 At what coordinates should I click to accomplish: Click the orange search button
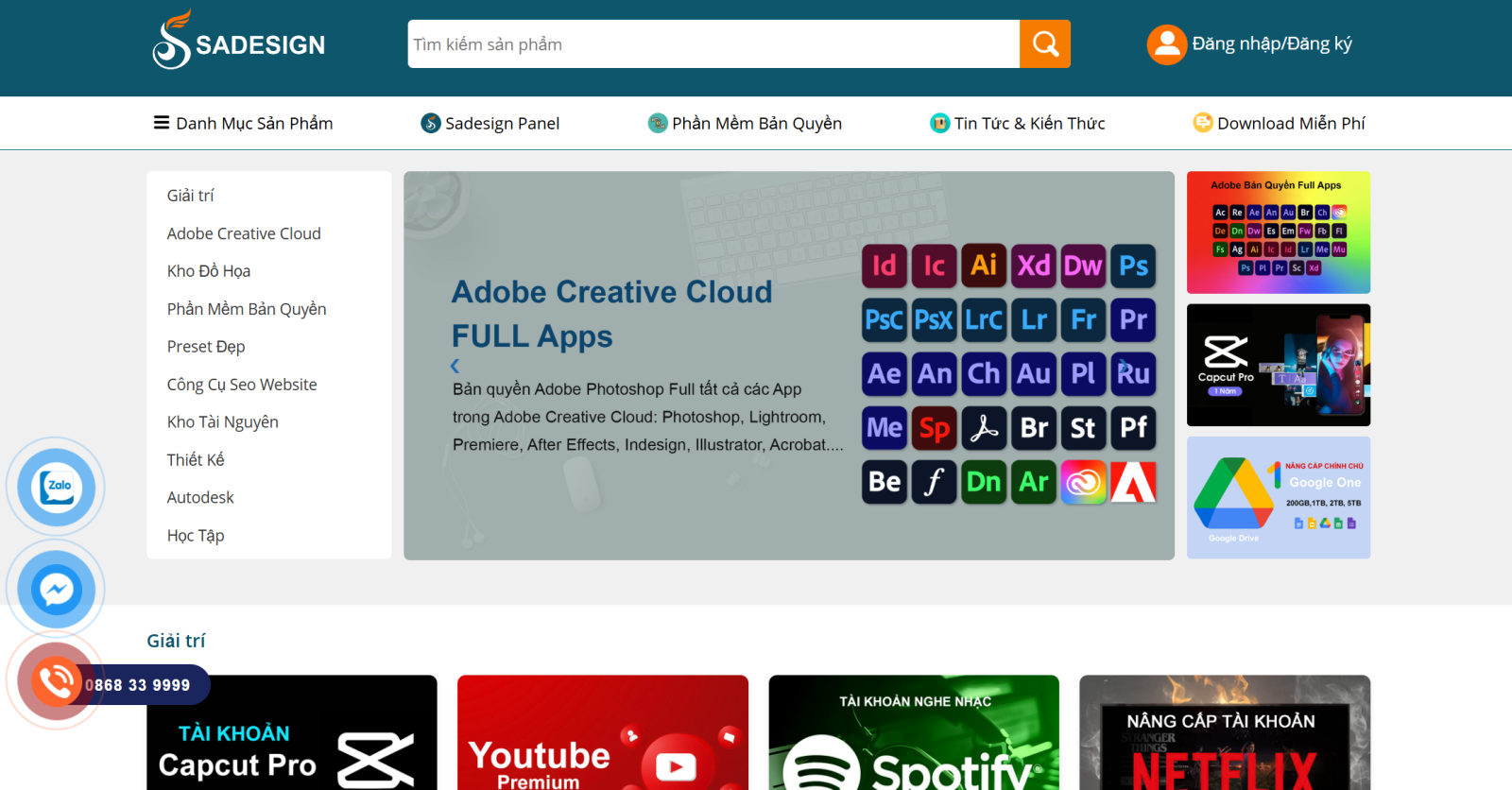click(x=1045, y=43)
